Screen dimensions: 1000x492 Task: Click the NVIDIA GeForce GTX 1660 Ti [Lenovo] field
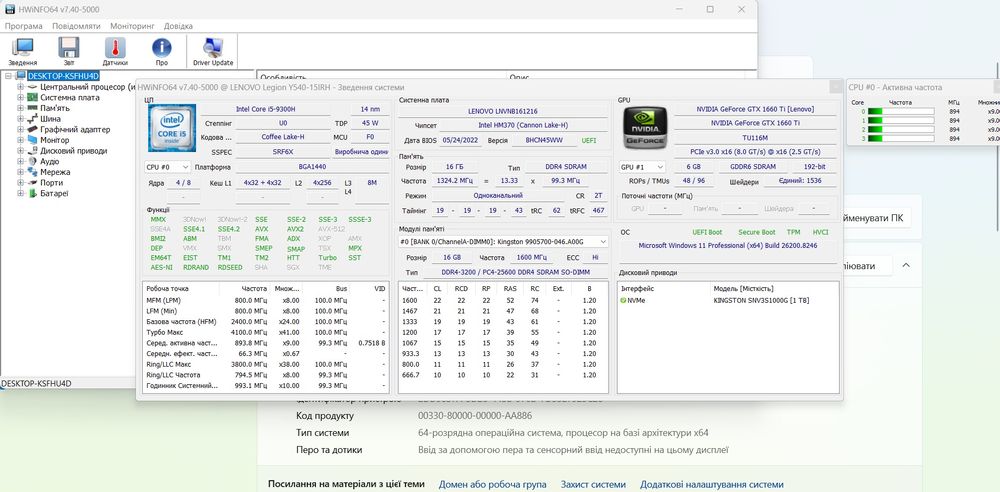click(x=754, y=109)
